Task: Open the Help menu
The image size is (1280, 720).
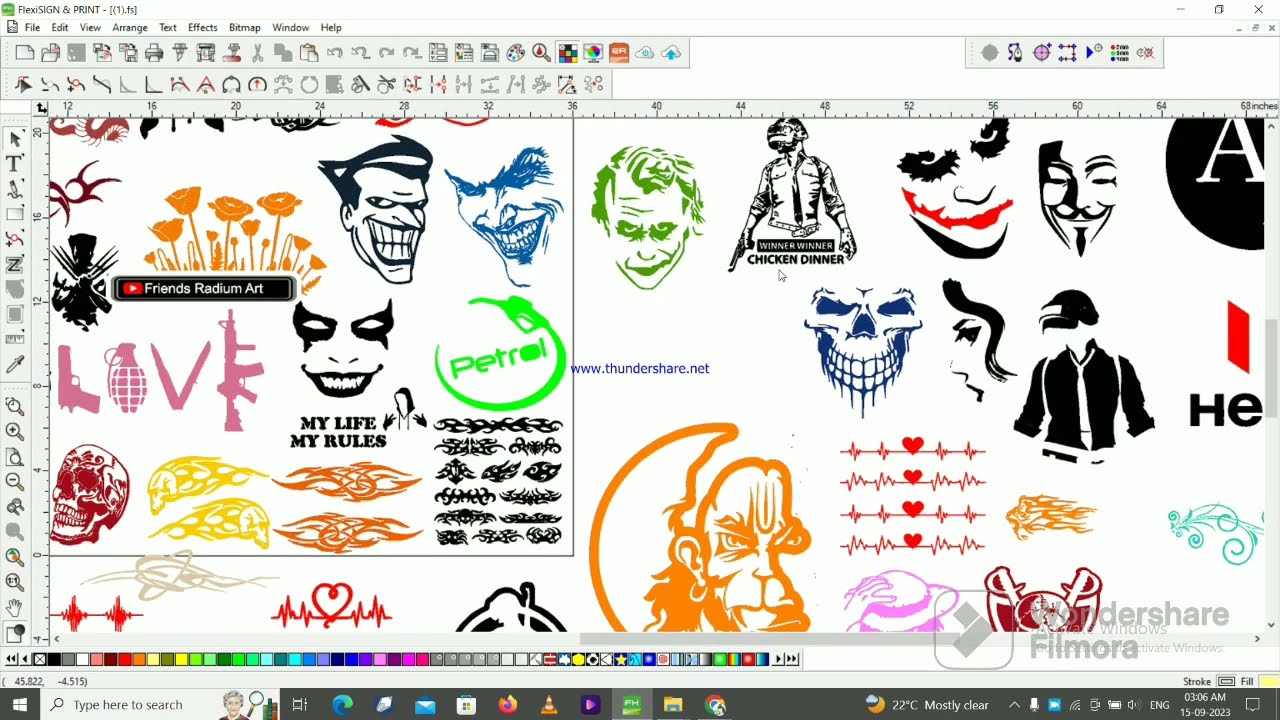Action: click(x=331, y=28)
